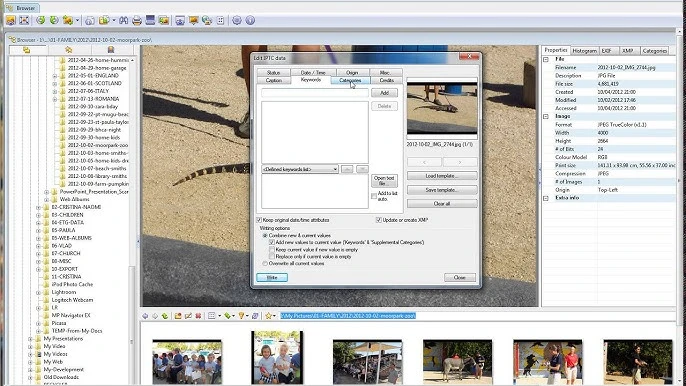Click the Contact sheet grid icon

click(220, 20)
